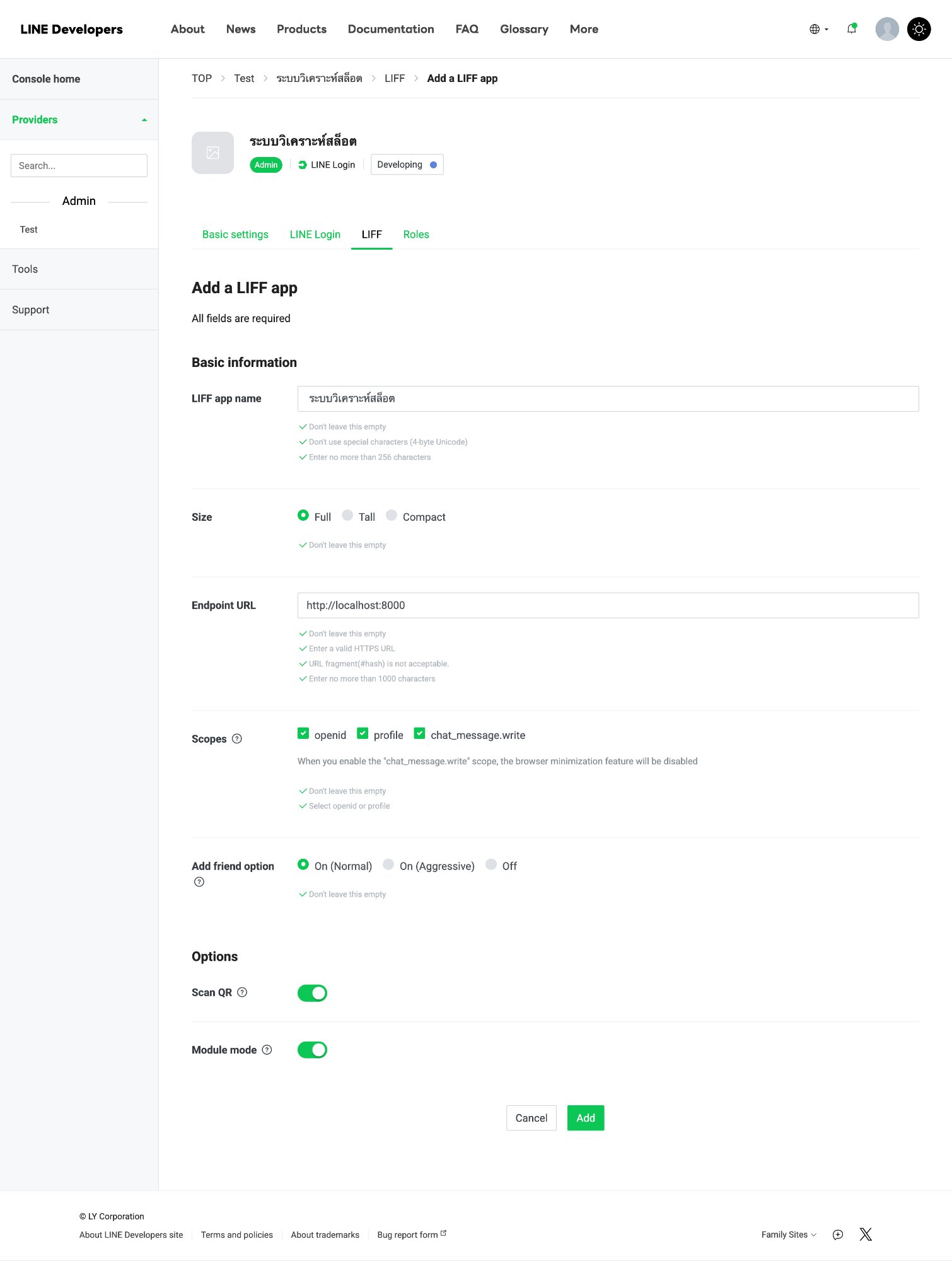Open Terms and policies link
This screenshot has height=1261, width=952.
click(x=237, y=1235)
